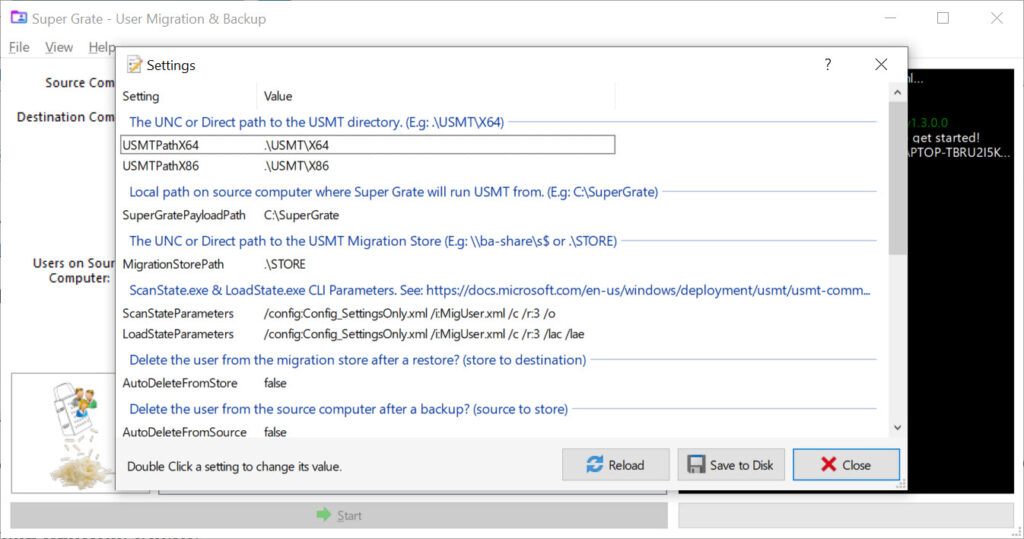Viewport: 1024px width, 539px height.
Task: Click the scroll up arrow in Settings list
Action: point(897,93)
